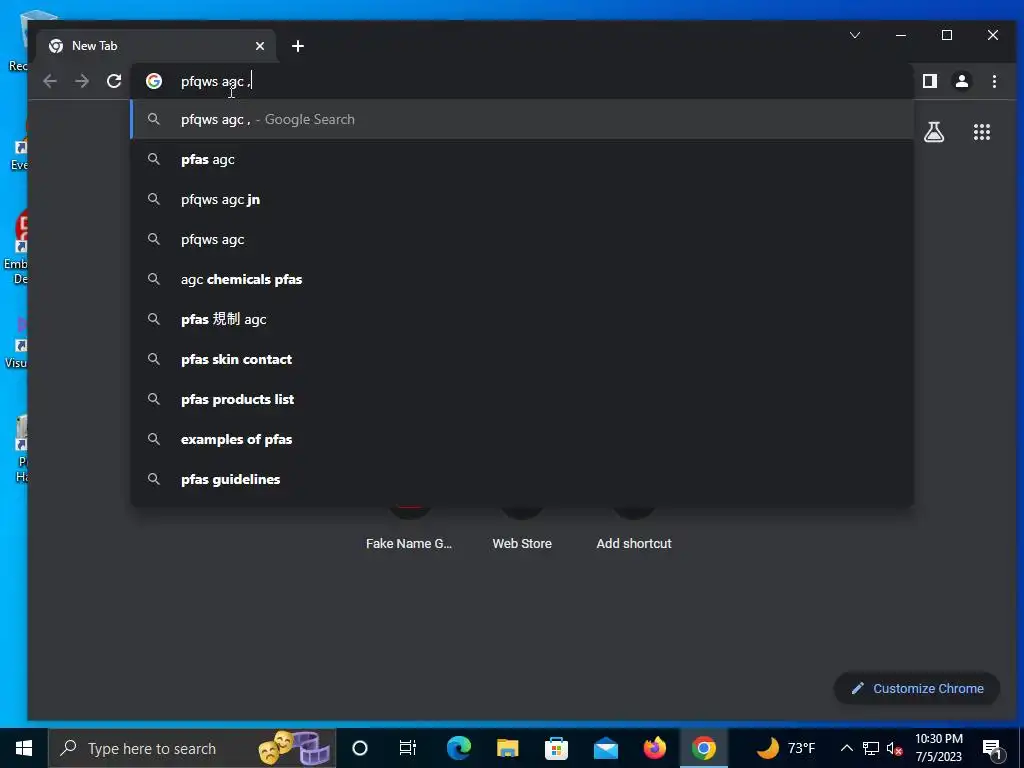This screenshot has height=768, width=1024.
Task: Open the Web Store shortcut
Action: coord(522,529)
